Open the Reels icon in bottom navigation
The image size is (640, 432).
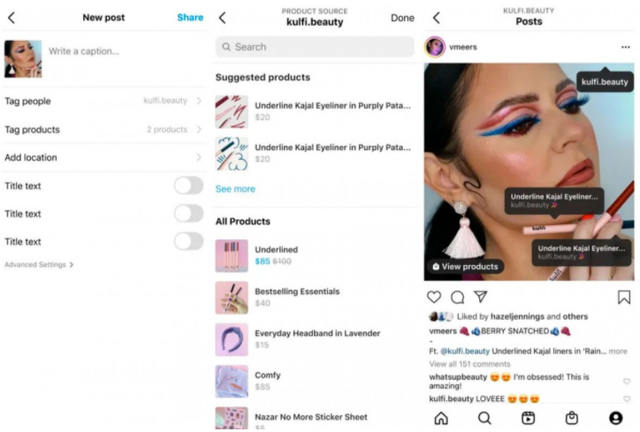(528, 418)
